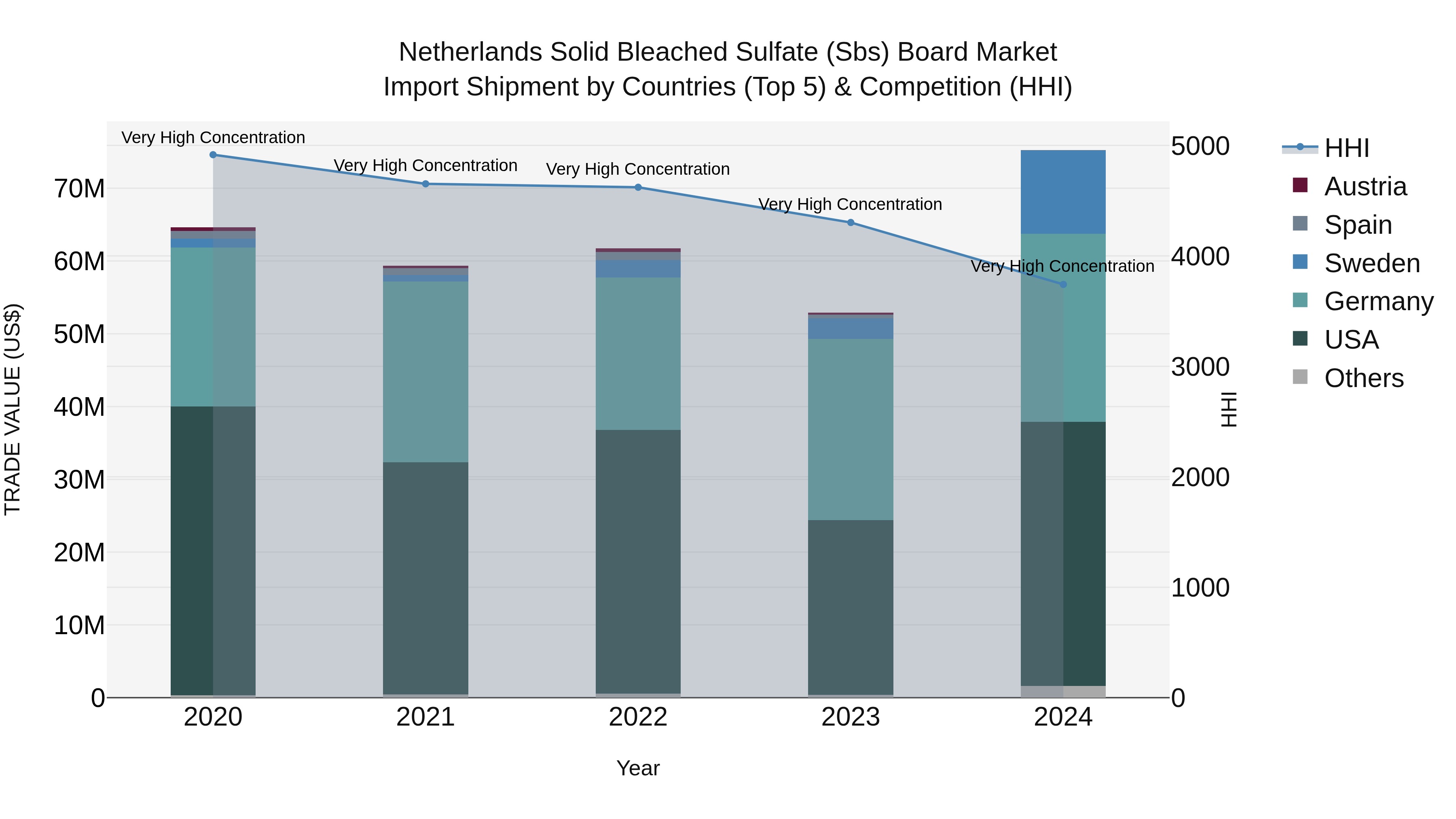Click the 2023 HHI line marker

point(851,223)
